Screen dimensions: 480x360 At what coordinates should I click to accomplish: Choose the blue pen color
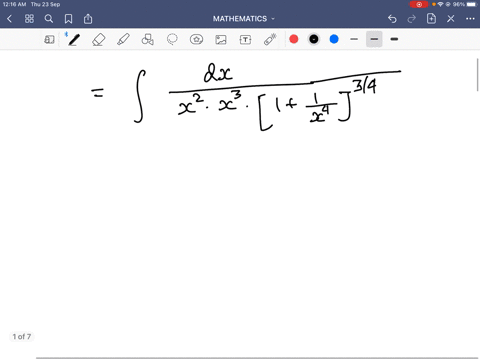coord(334,39)
